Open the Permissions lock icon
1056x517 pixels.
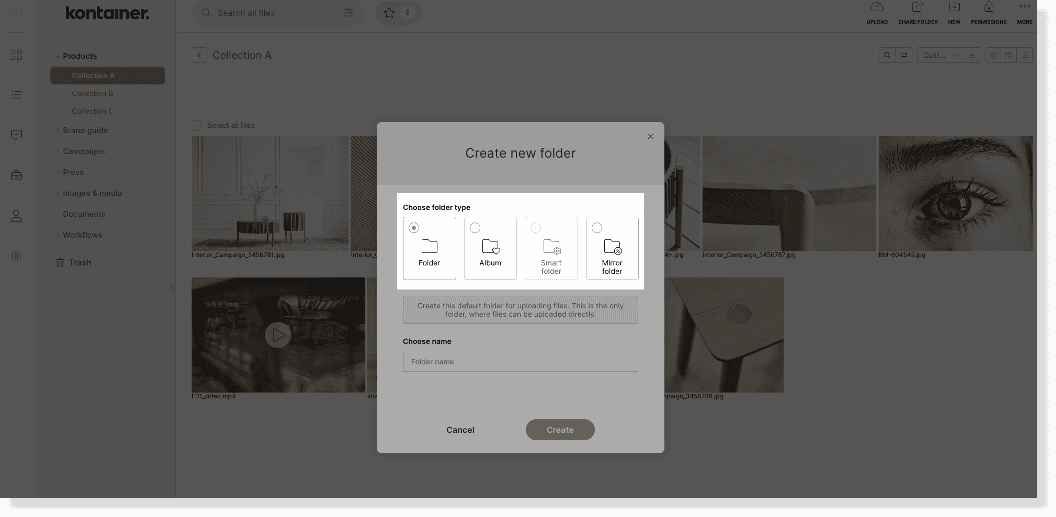(988, 7)
